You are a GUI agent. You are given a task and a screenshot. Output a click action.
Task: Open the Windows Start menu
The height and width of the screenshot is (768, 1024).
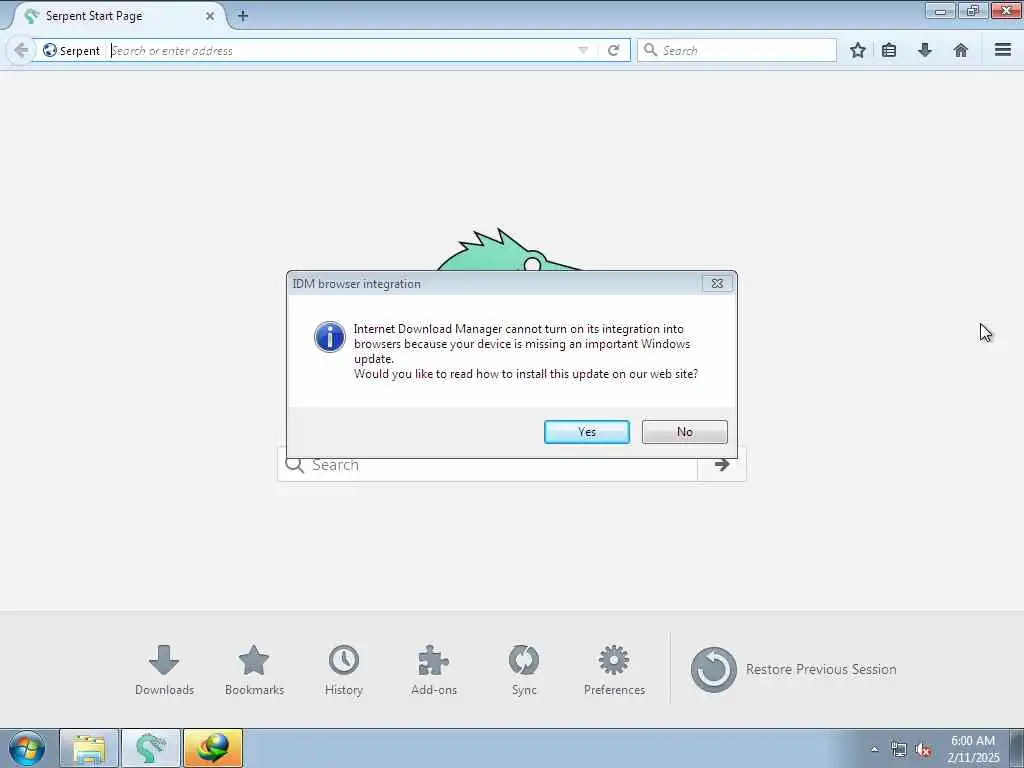click(27, 748)
